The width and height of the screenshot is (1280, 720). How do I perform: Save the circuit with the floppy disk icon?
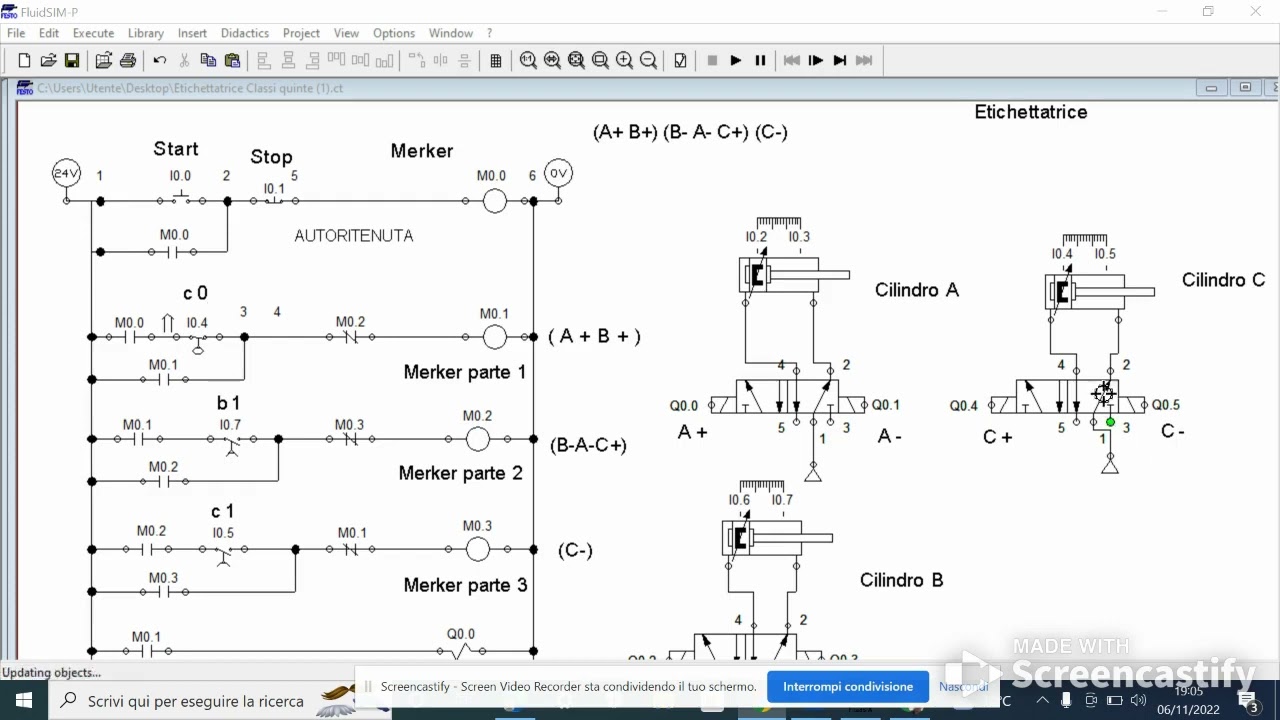pyautogui.click(x=72, y=61)
